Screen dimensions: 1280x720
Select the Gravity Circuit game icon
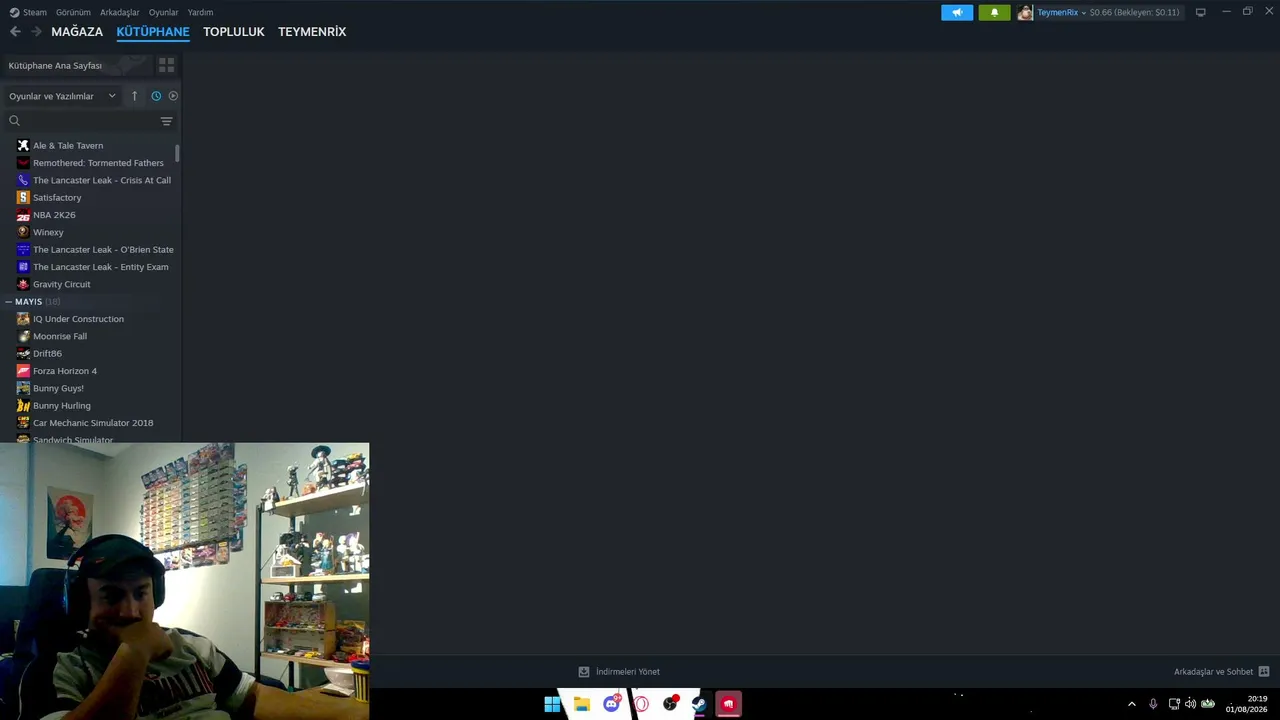pos(23,284)
